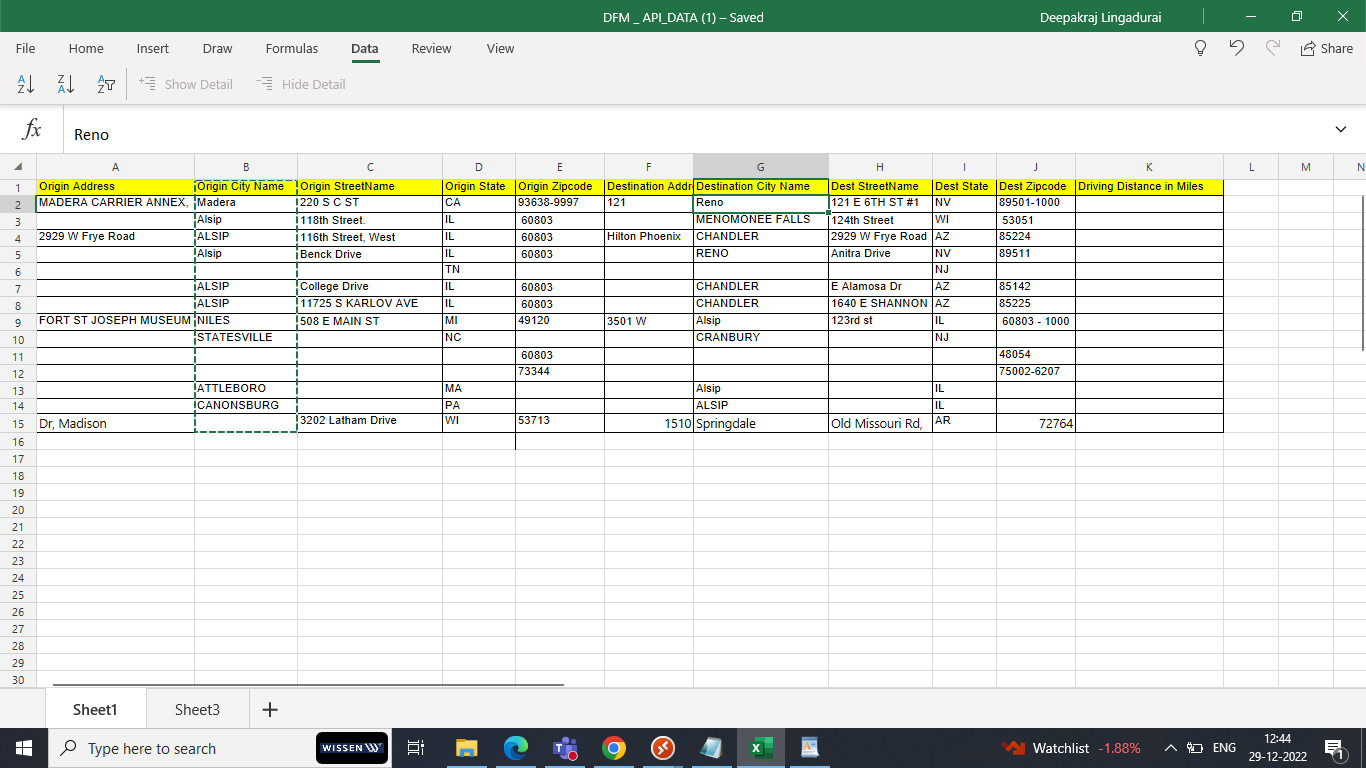Open Task View on the taskbar
The width and height of the screenshot is (1366, 768).
(x=417, y=748)
